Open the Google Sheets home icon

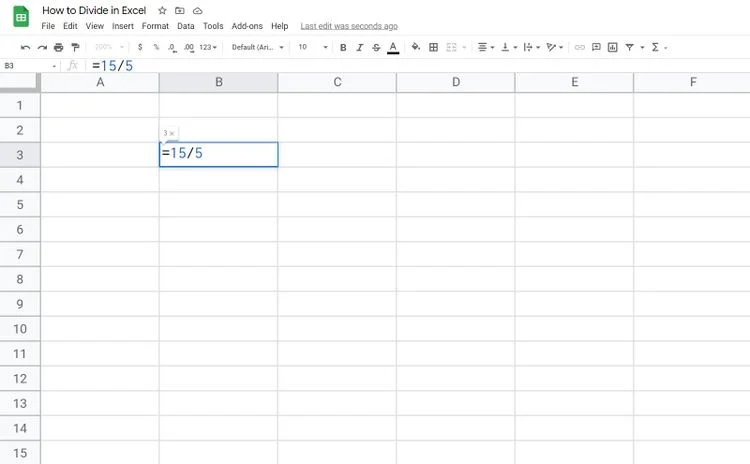[21, 17]
